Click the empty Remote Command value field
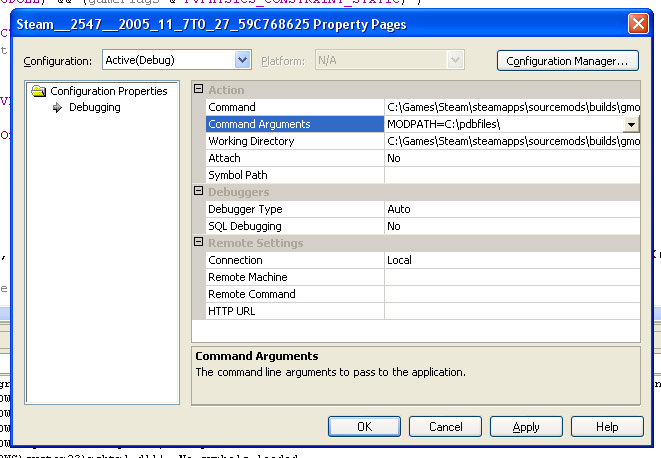Viewport: 661px width, 458px height. (512, 294)
